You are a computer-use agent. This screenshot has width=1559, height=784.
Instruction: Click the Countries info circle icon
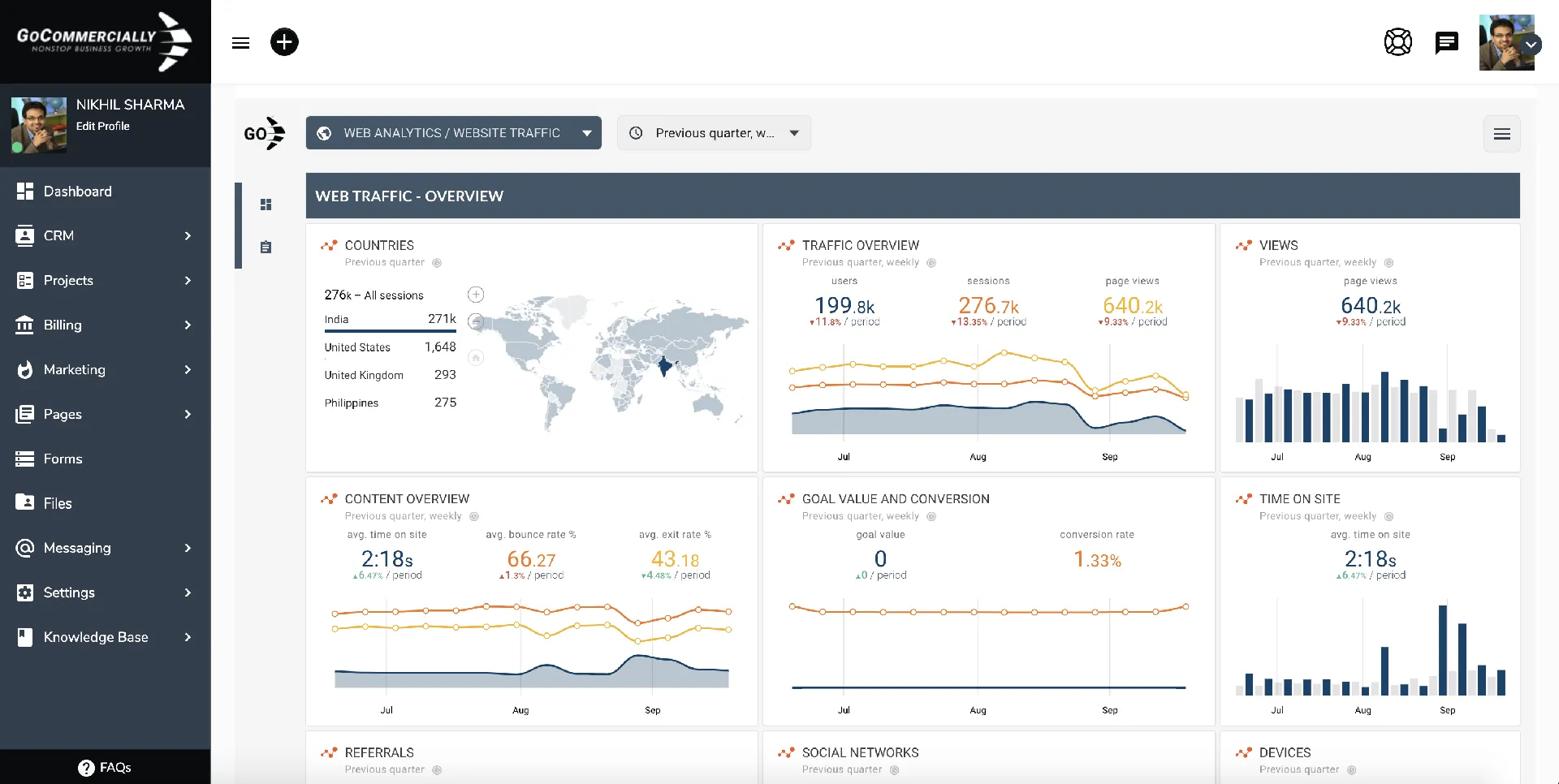(437, 263)
